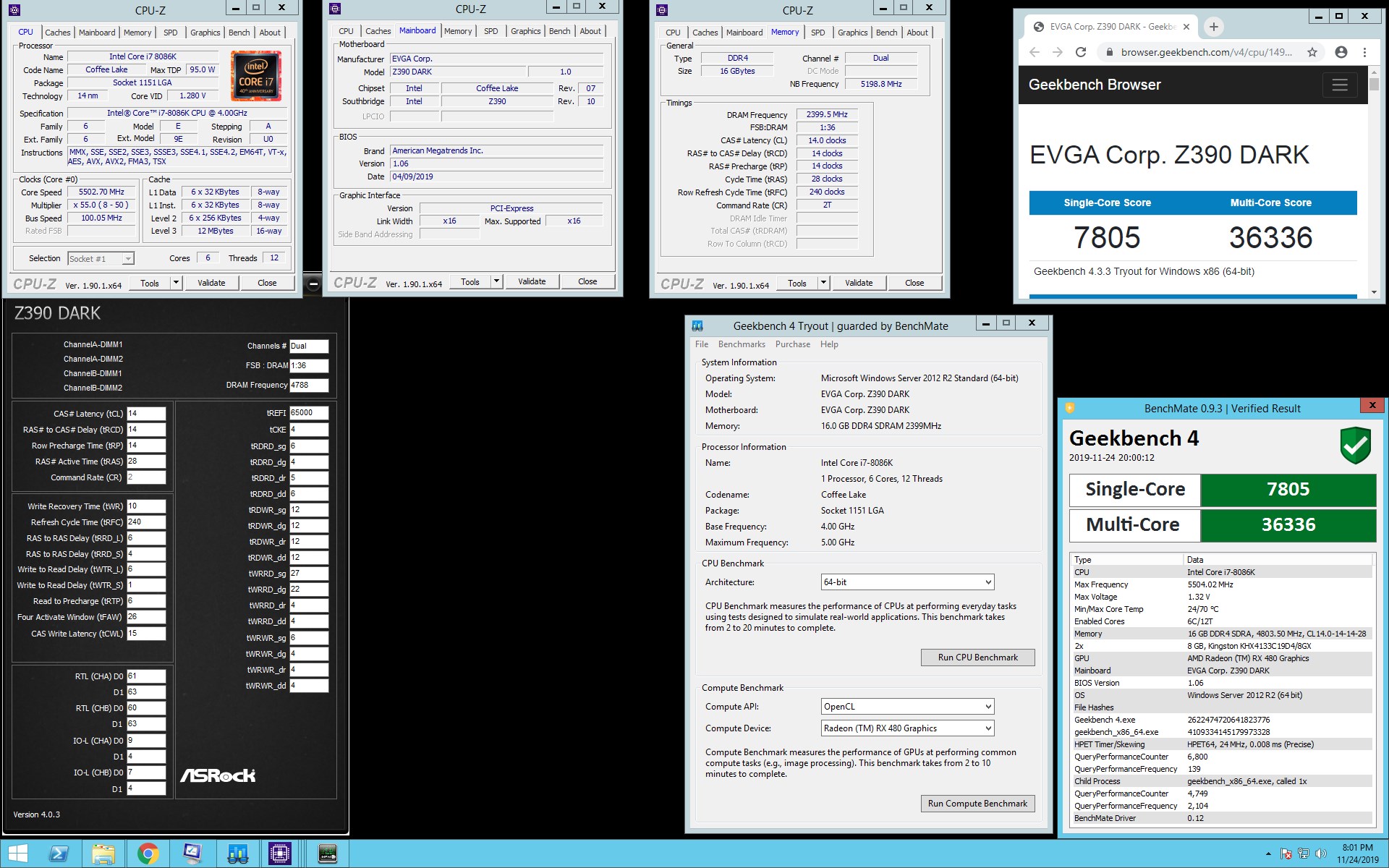Open Tools dropdown arrow in Mainboard tab window
This screenshot has height=868, width=1389.
(496, 281)
